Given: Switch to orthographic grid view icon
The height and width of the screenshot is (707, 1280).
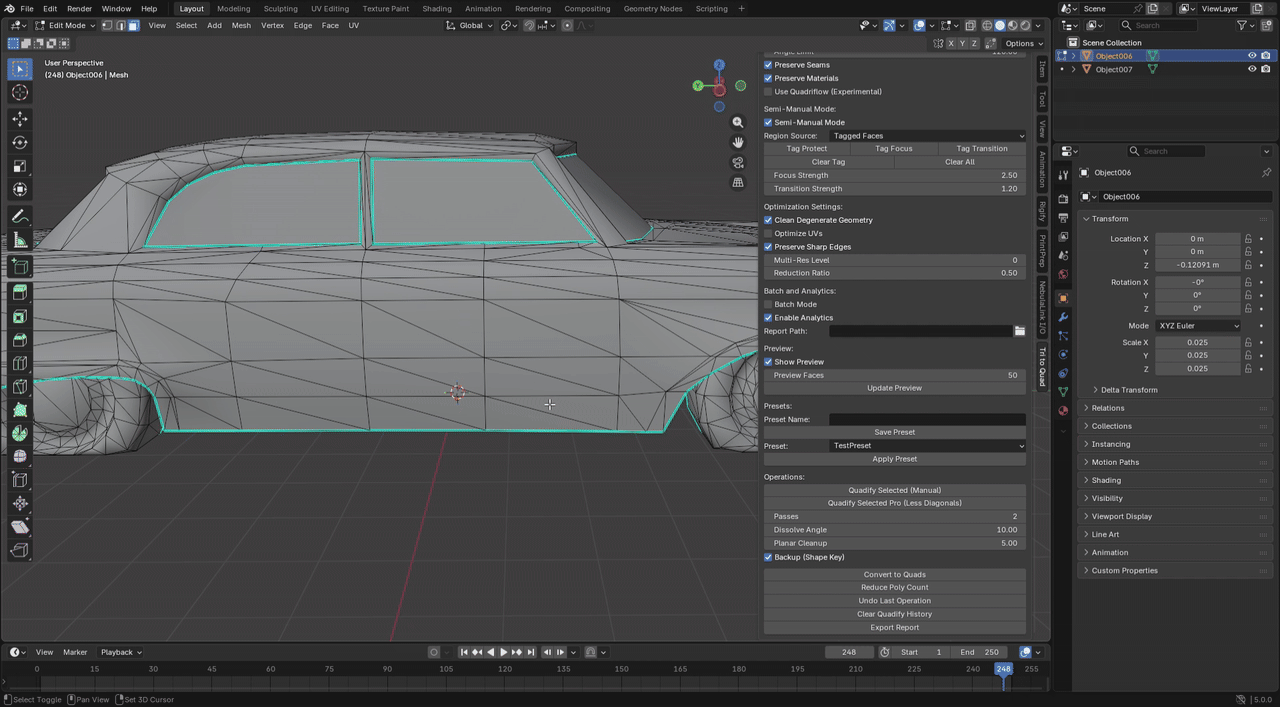Looking at the screenshot, I should pos(738,183).
